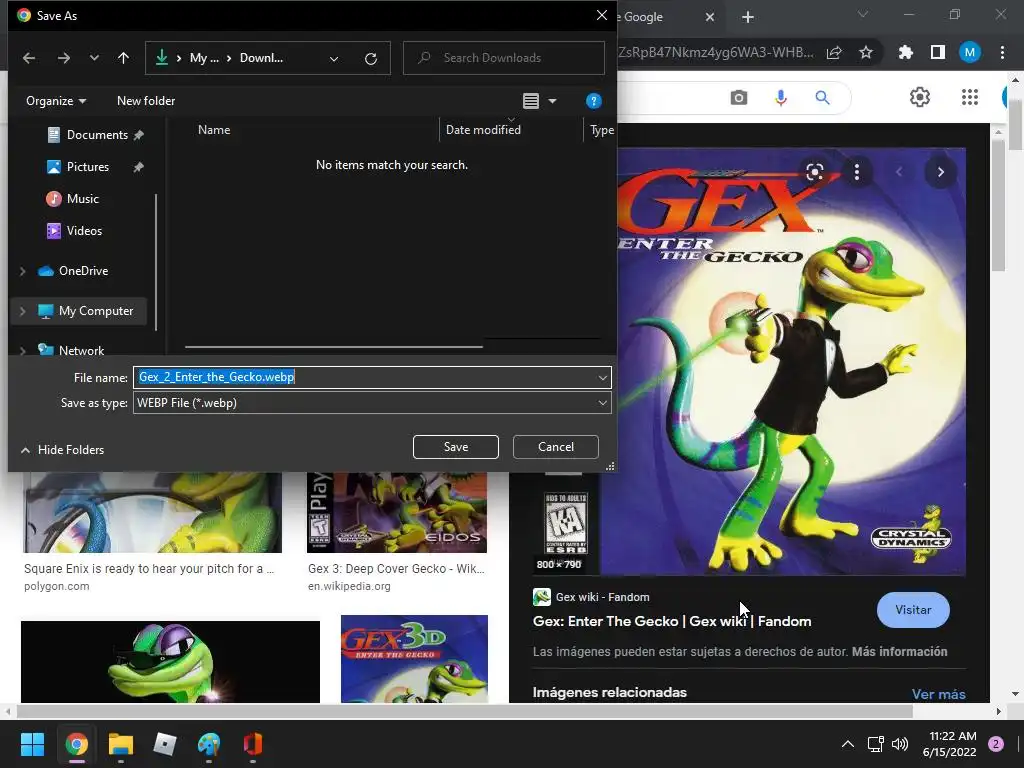Open Gex 3D Enter the Gecko thumbnail
The height and width of the screenshot is (768, 1024).
click(x=414, y=659)
